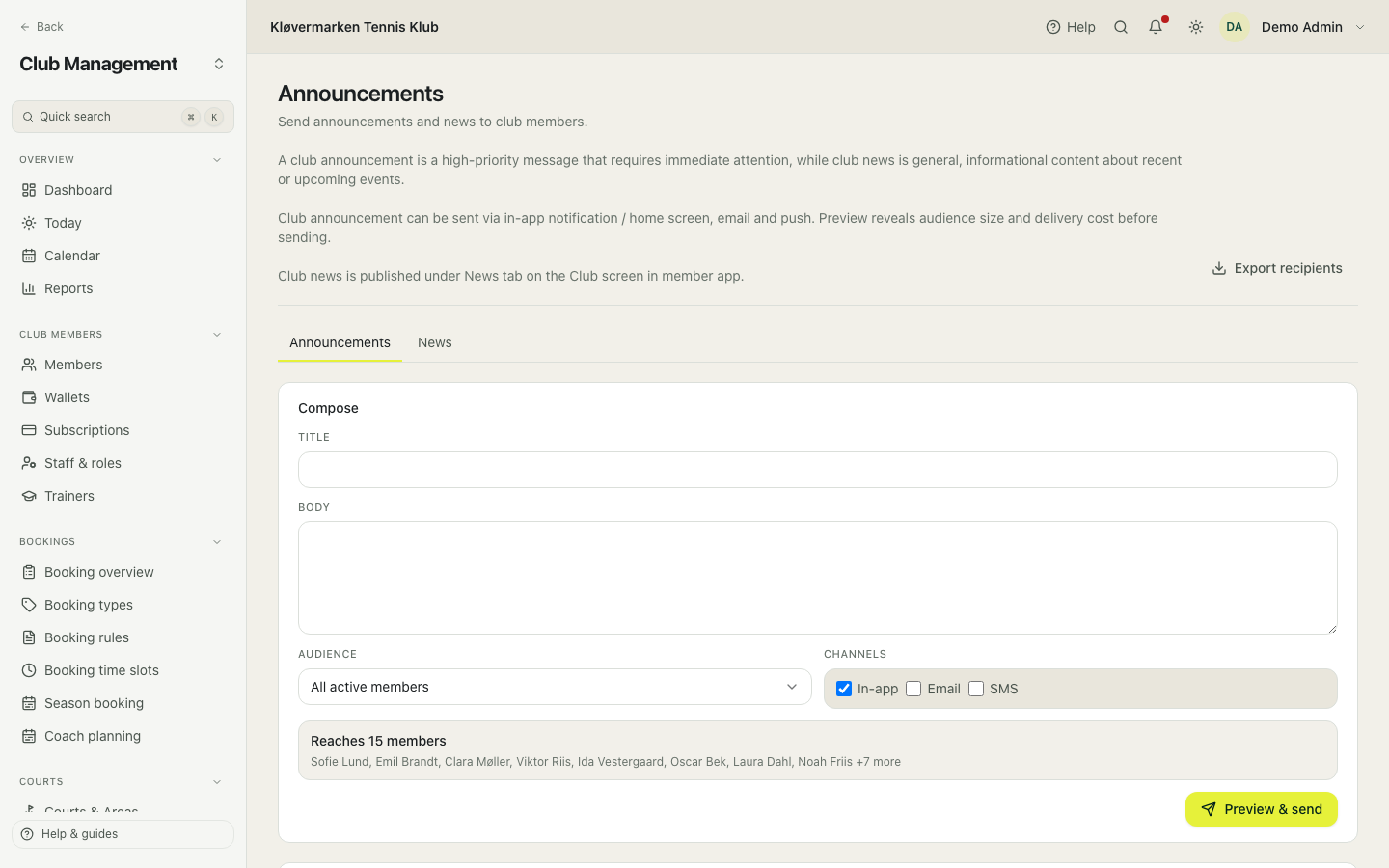
Task: Open search via magnifier icon in top bar
Action: [1121, 27]
